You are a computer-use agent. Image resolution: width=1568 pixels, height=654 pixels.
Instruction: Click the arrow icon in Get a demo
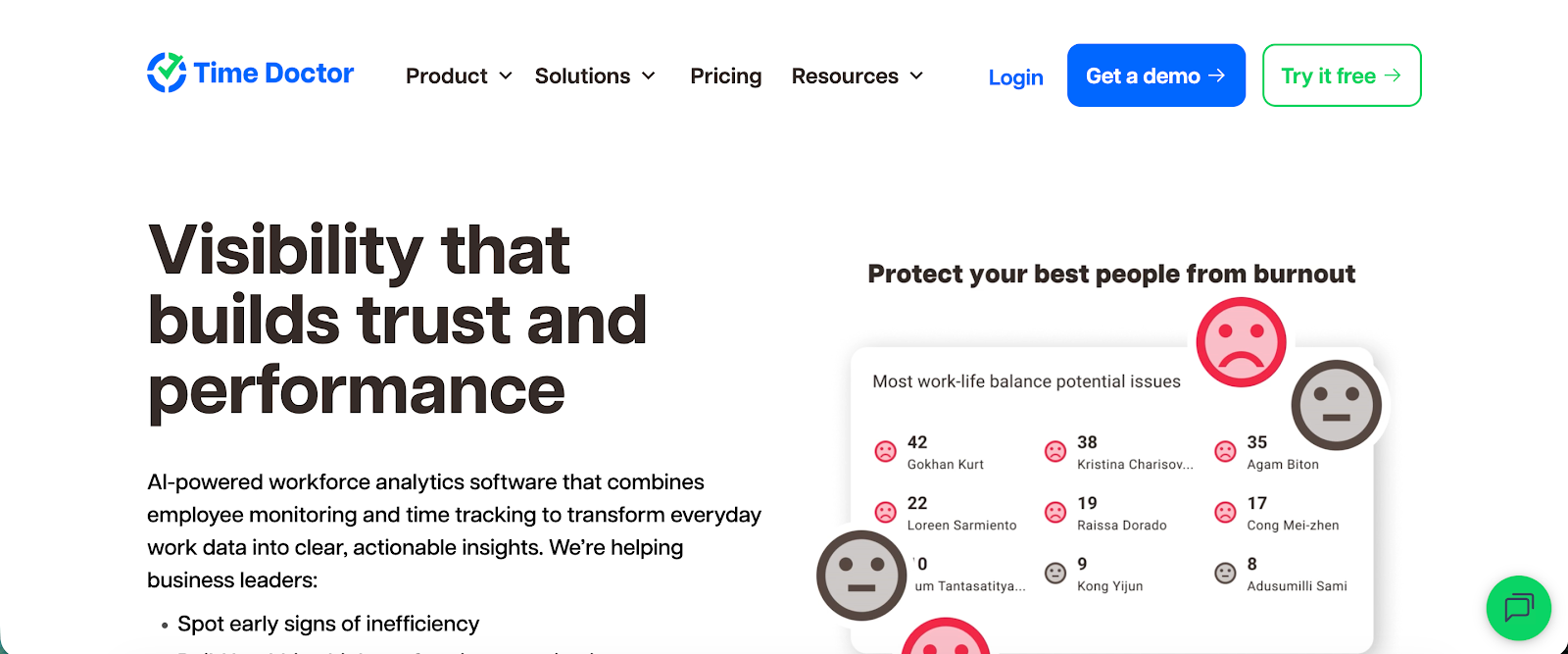coord(1216,75)
